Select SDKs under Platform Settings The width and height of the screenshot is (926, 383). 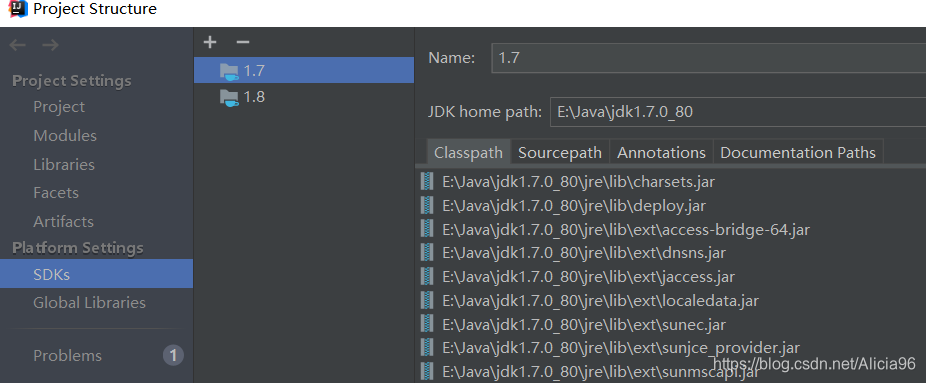click(96, 274)
